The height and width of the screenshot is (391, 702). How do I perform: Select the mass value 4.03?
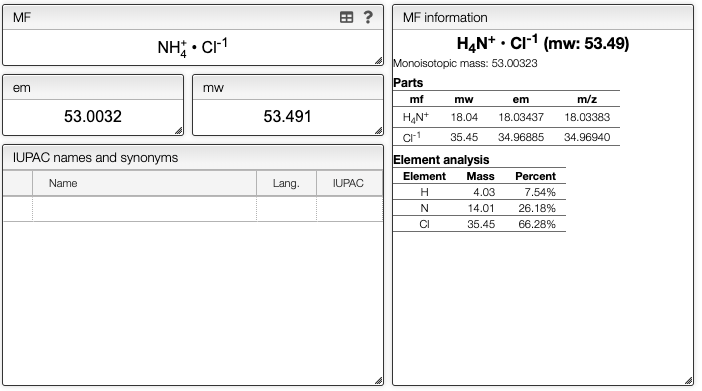click(484, 192)
